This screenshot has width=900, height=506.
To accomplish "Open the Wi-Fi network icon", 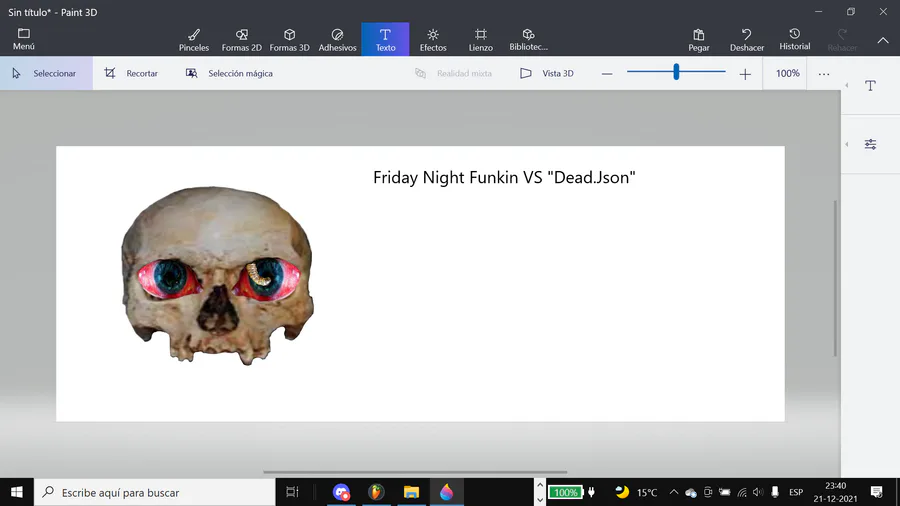I will [x=742, y=492].
